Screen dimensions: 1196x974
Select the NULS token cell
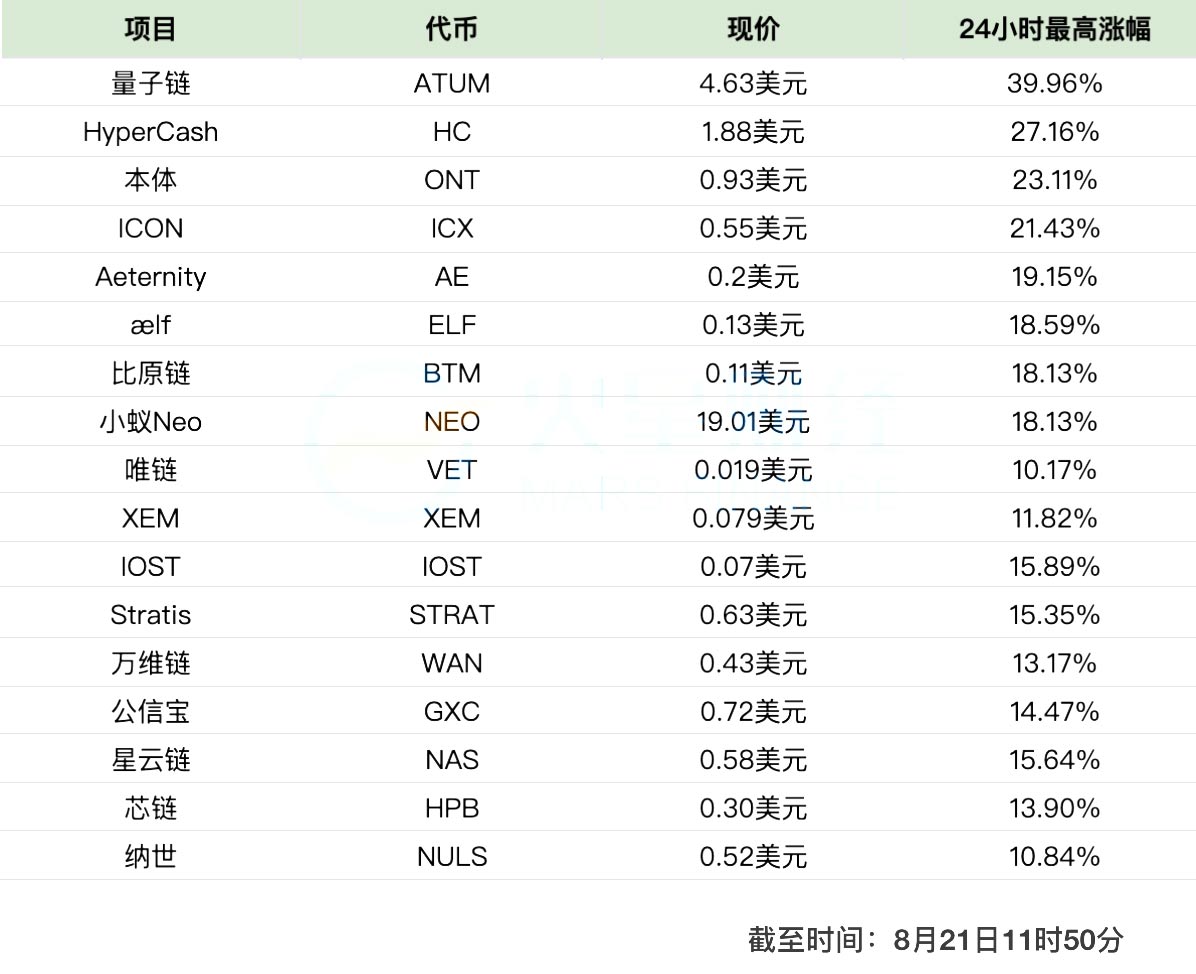[452, 857]
